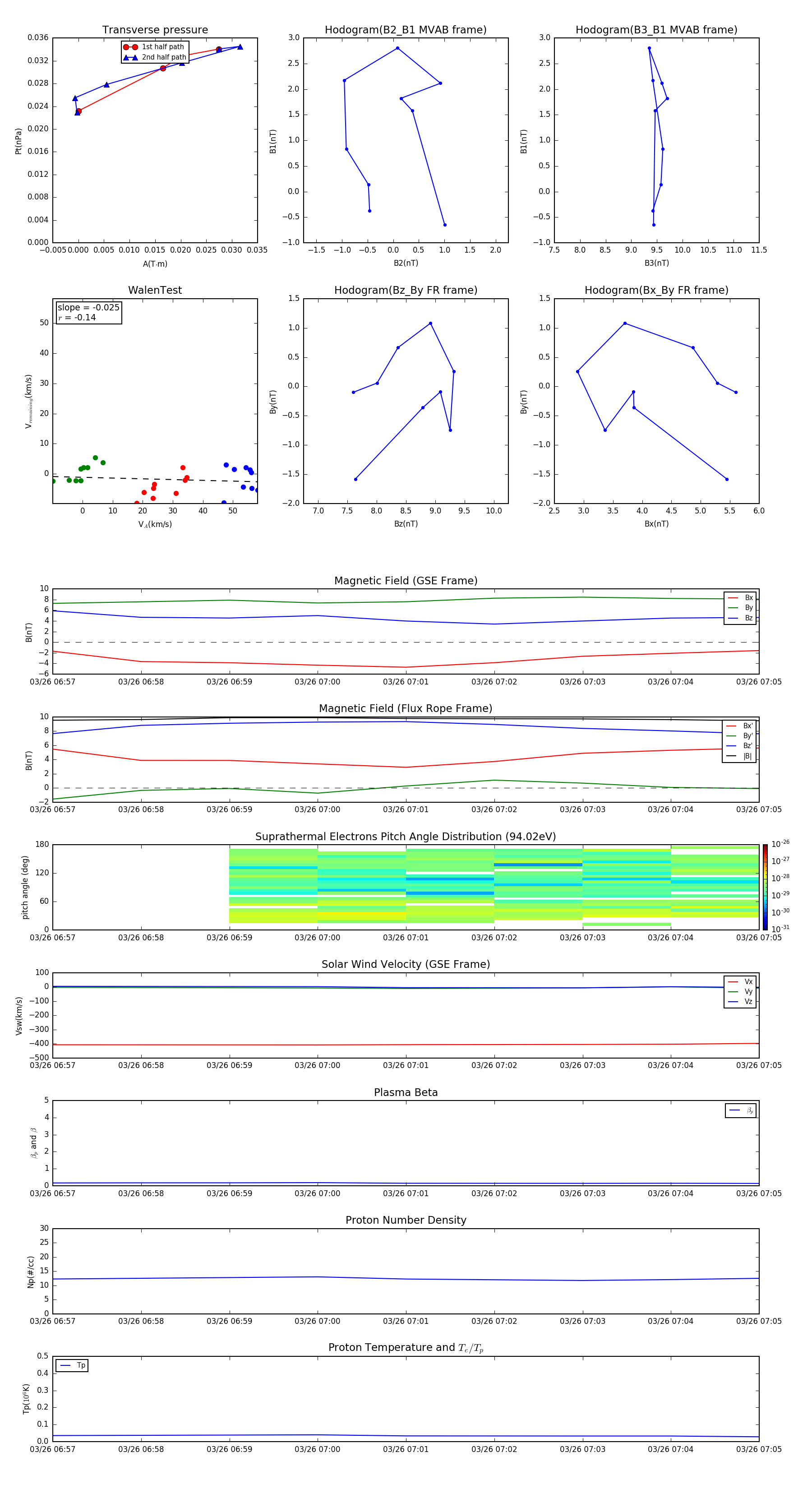Click the "10^-31" colorbar tick label

tap(780, 929)
